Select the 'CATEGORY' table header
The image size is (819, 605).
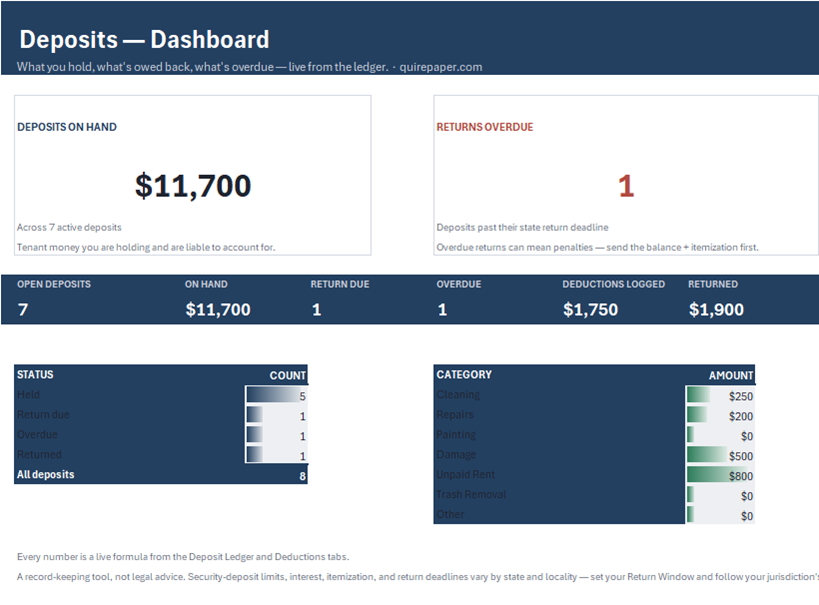[x=464, y=375]
